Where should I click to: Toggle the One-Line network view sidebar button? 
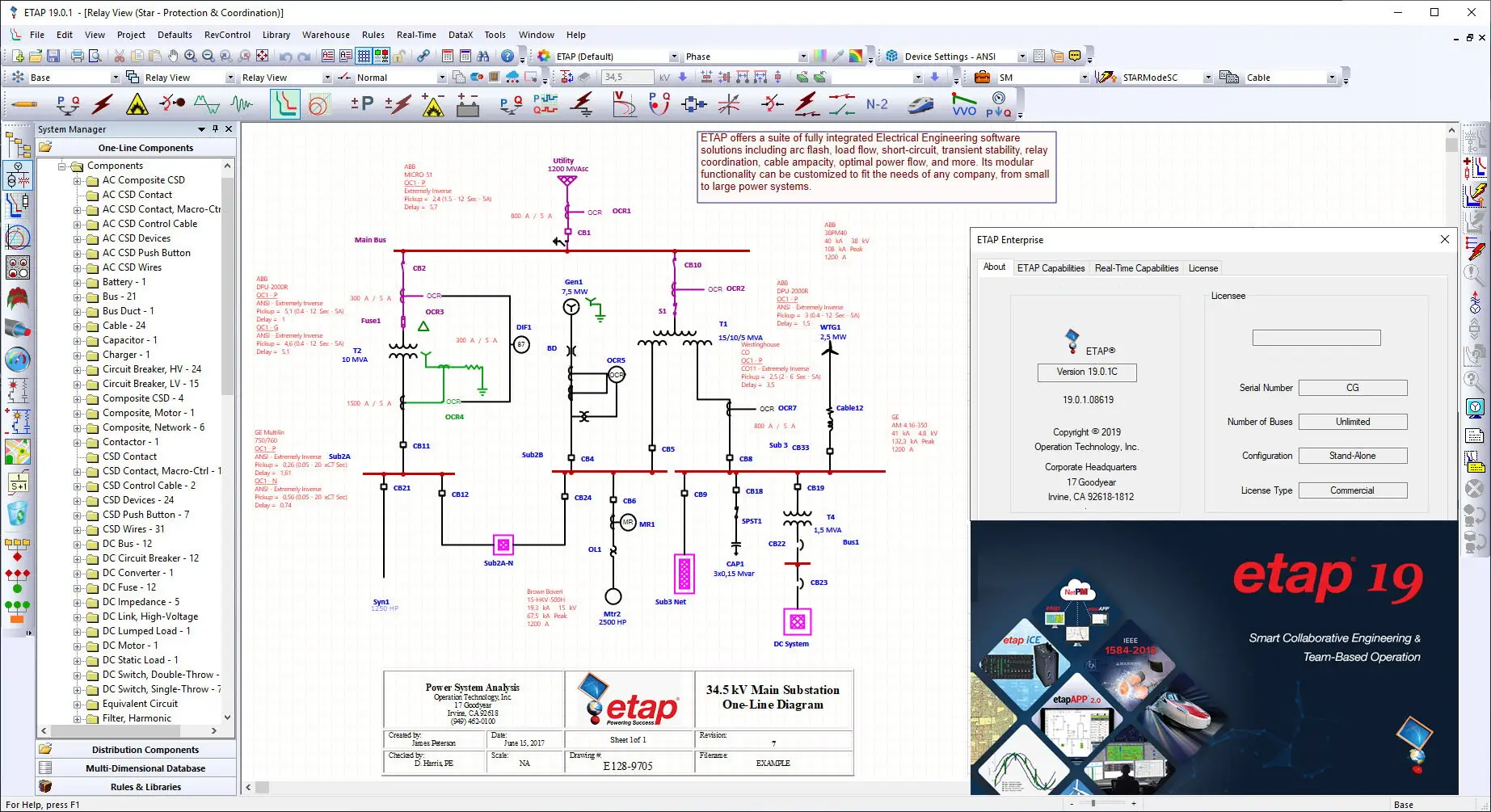tap(18, 175)
